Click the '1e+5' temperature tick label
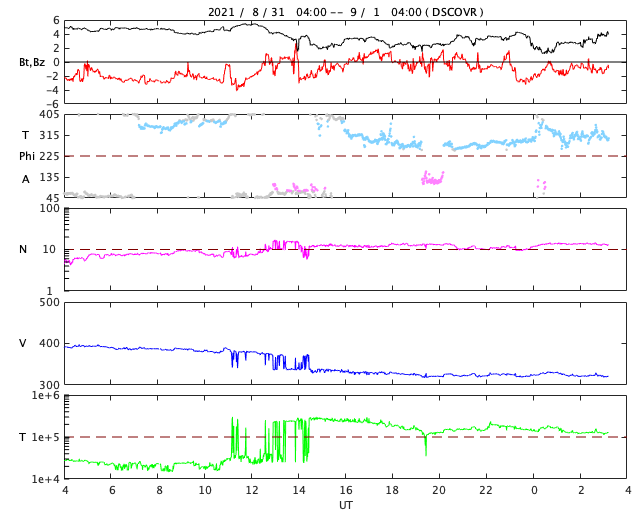 tap(46, 437)
